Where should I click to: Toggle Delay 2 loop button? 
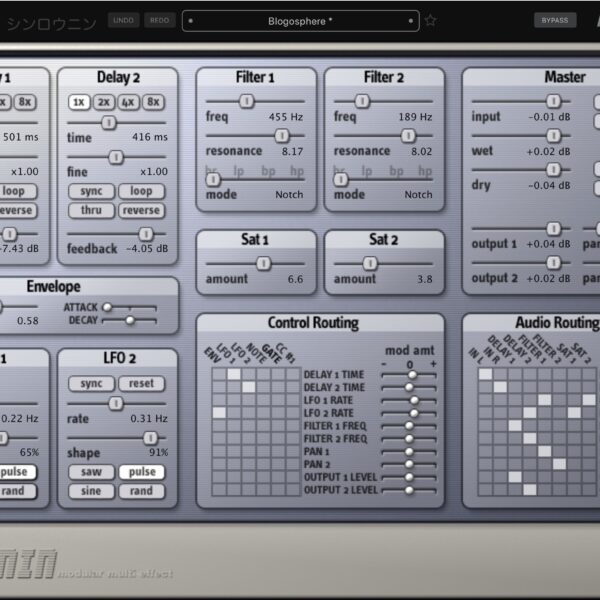coord(141,191)
